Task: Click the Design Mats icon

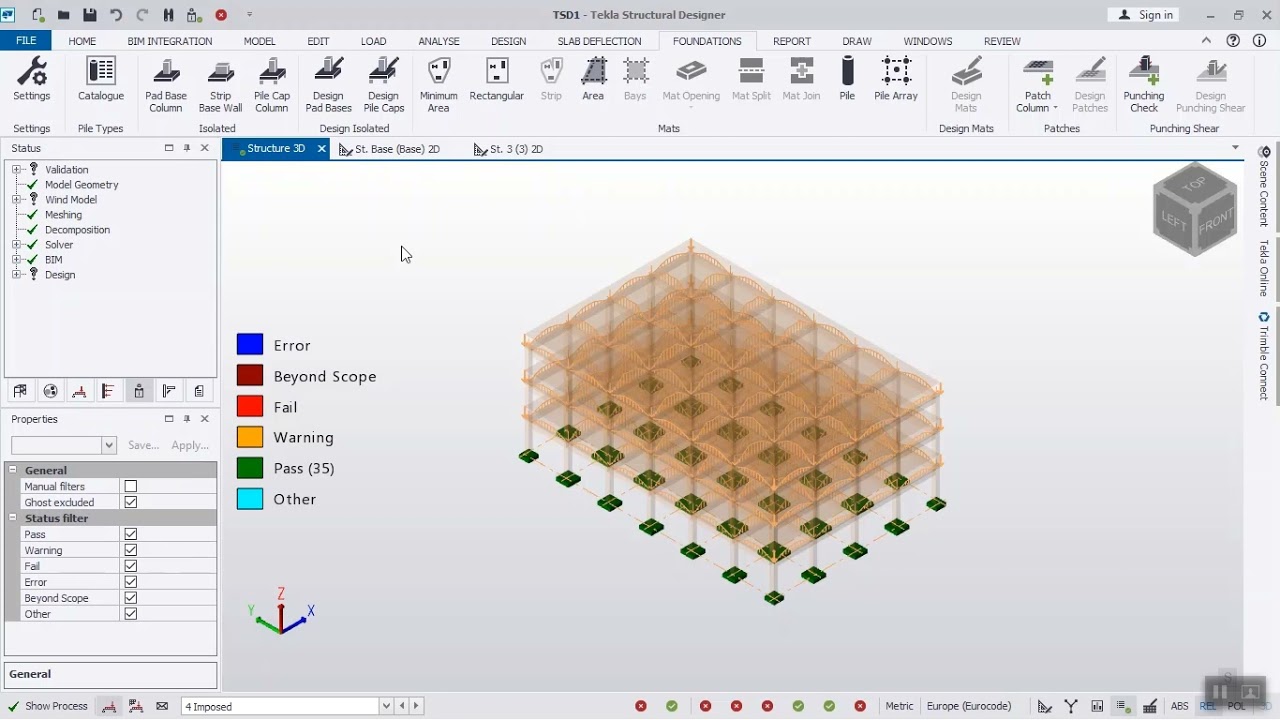Action: pyautogui.click(x=966, y=73)
